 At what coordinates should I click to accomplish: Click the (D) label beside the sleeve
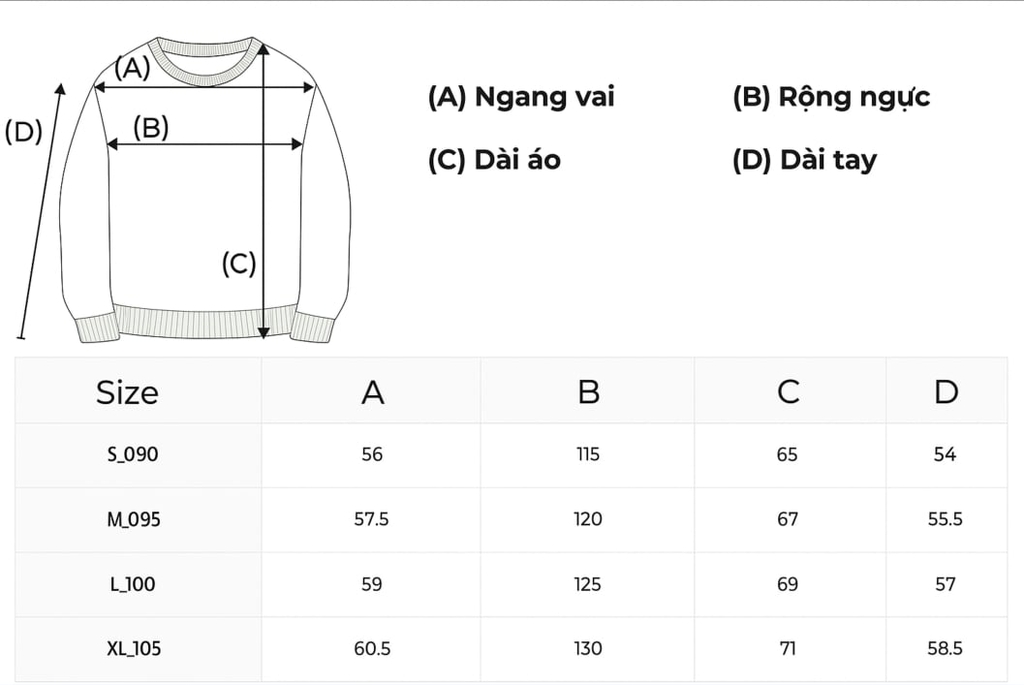23,132
